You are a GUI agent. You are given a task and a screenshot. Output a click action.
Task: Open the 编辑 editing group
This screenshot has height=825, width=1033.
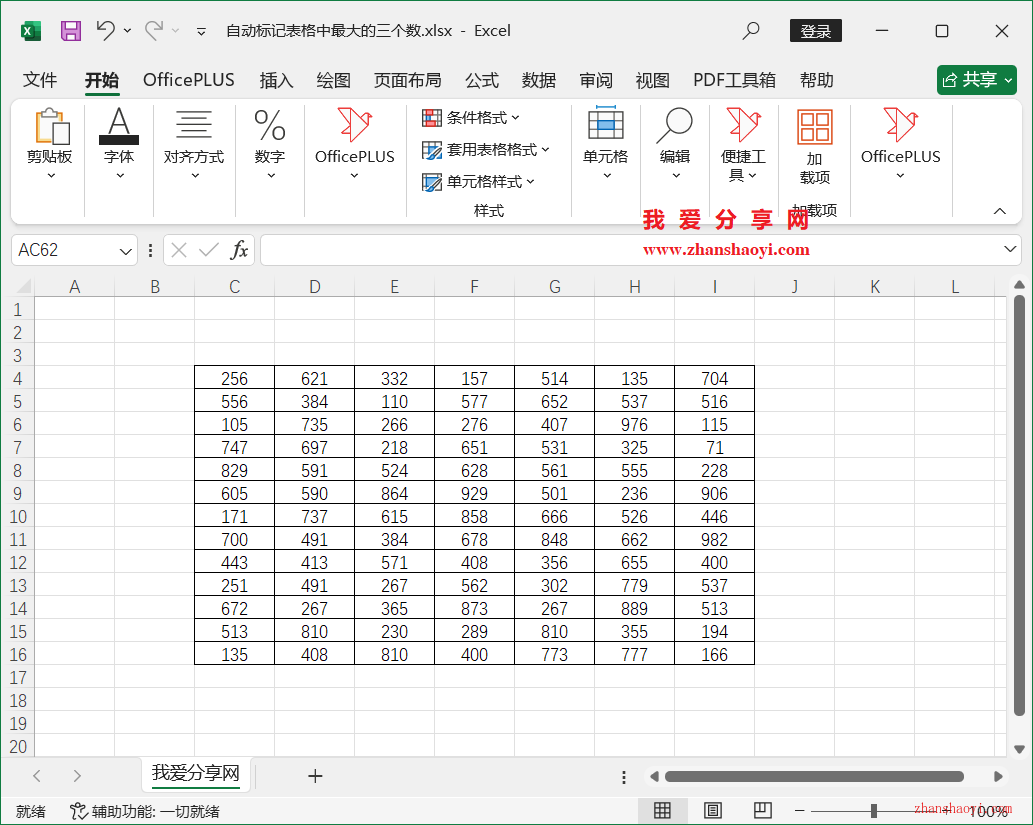(x=675, y=144)
